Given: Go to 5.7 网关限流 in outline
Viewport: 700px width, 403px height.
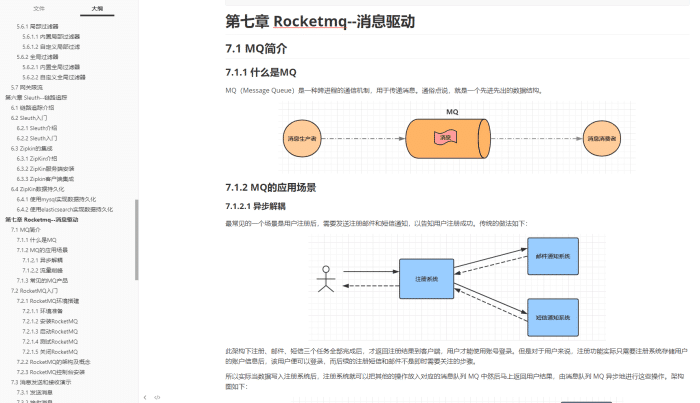Looking at the screenshot, I should [27, 87].
